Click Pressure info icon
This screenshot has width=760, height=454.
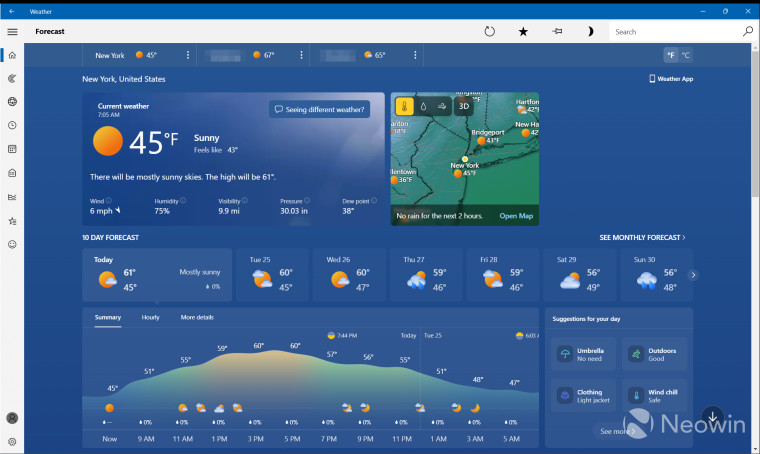click(307, 200)
